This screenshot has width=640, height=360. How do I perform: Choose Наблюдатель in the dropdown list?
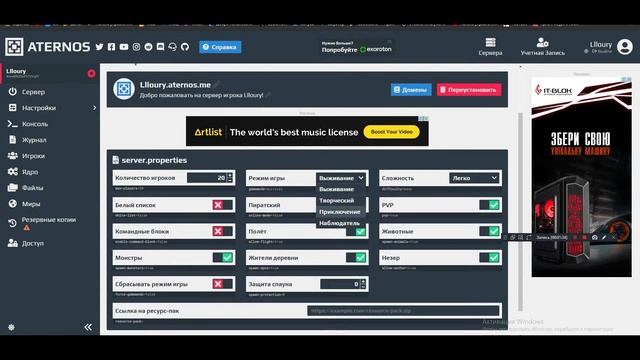[x=340, y=223]
